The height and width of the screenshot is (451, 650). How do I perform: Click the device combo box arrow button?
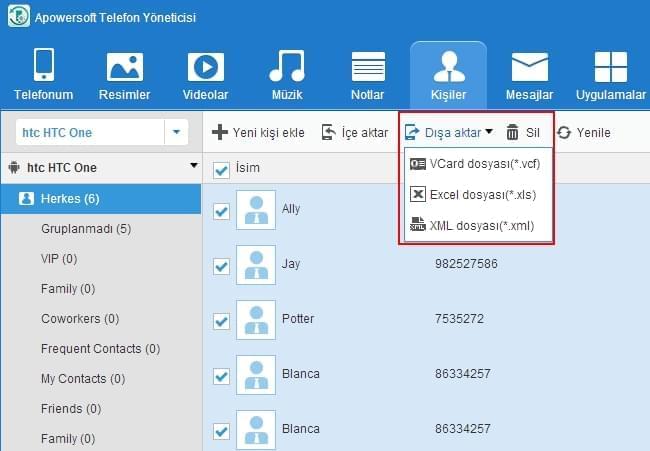(177, 133)
